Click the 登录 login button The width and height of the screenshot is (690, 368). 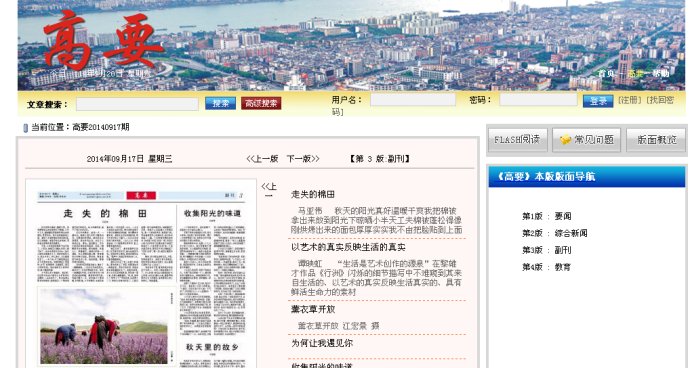coord(598,101)
